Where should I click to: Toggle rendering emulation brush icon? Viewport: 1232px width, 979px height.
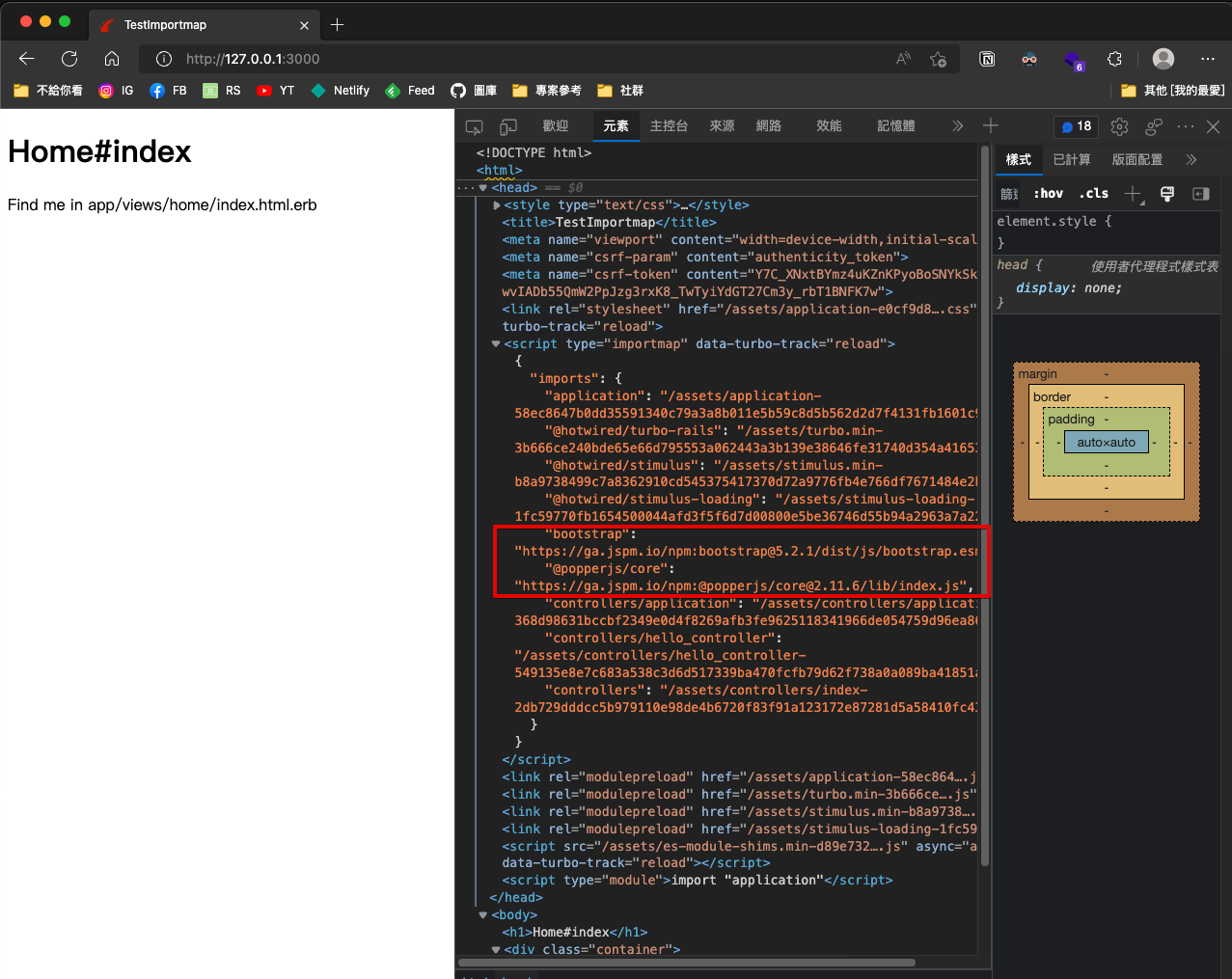pyautogui.click(x=1167, y=194)
